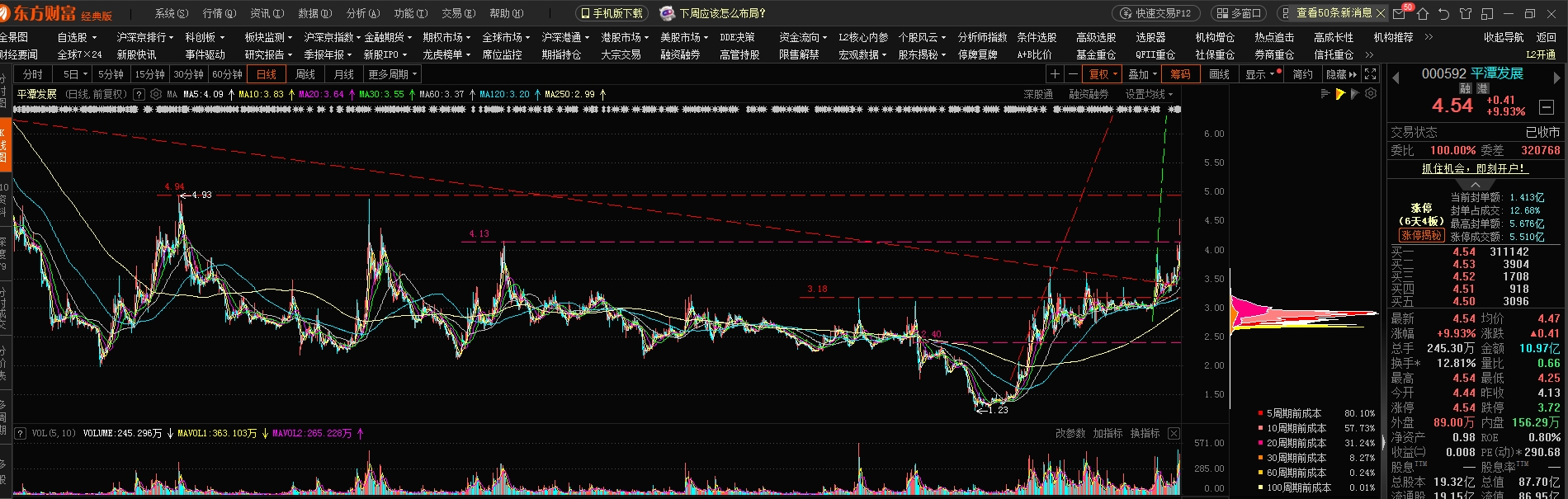The image size is (1568, 499).
Task: Click the orange swatch for 30周期前成本
Action: 1260,458
